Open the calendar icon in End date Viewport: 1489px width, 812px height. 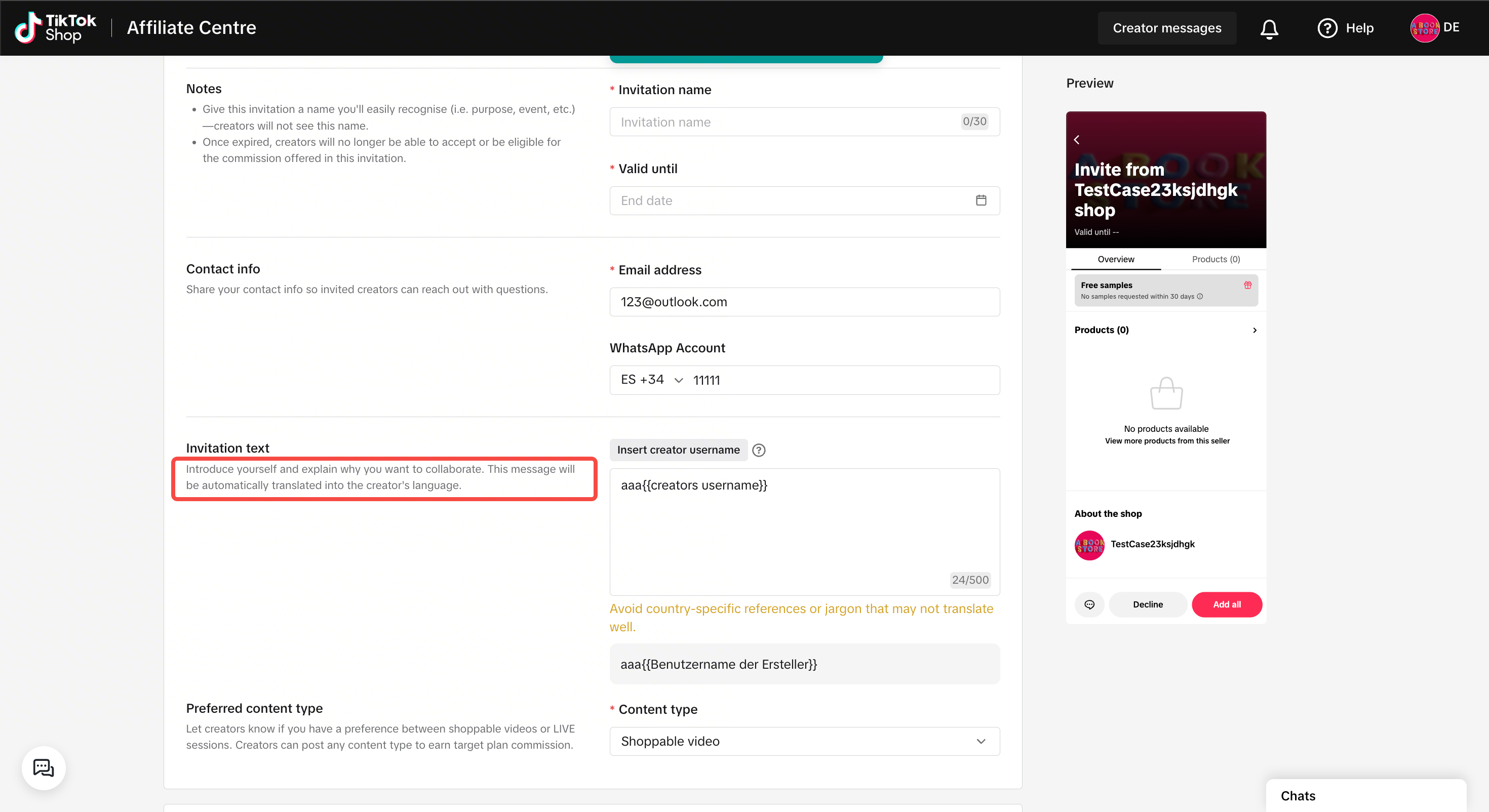(x=981, y=200)
